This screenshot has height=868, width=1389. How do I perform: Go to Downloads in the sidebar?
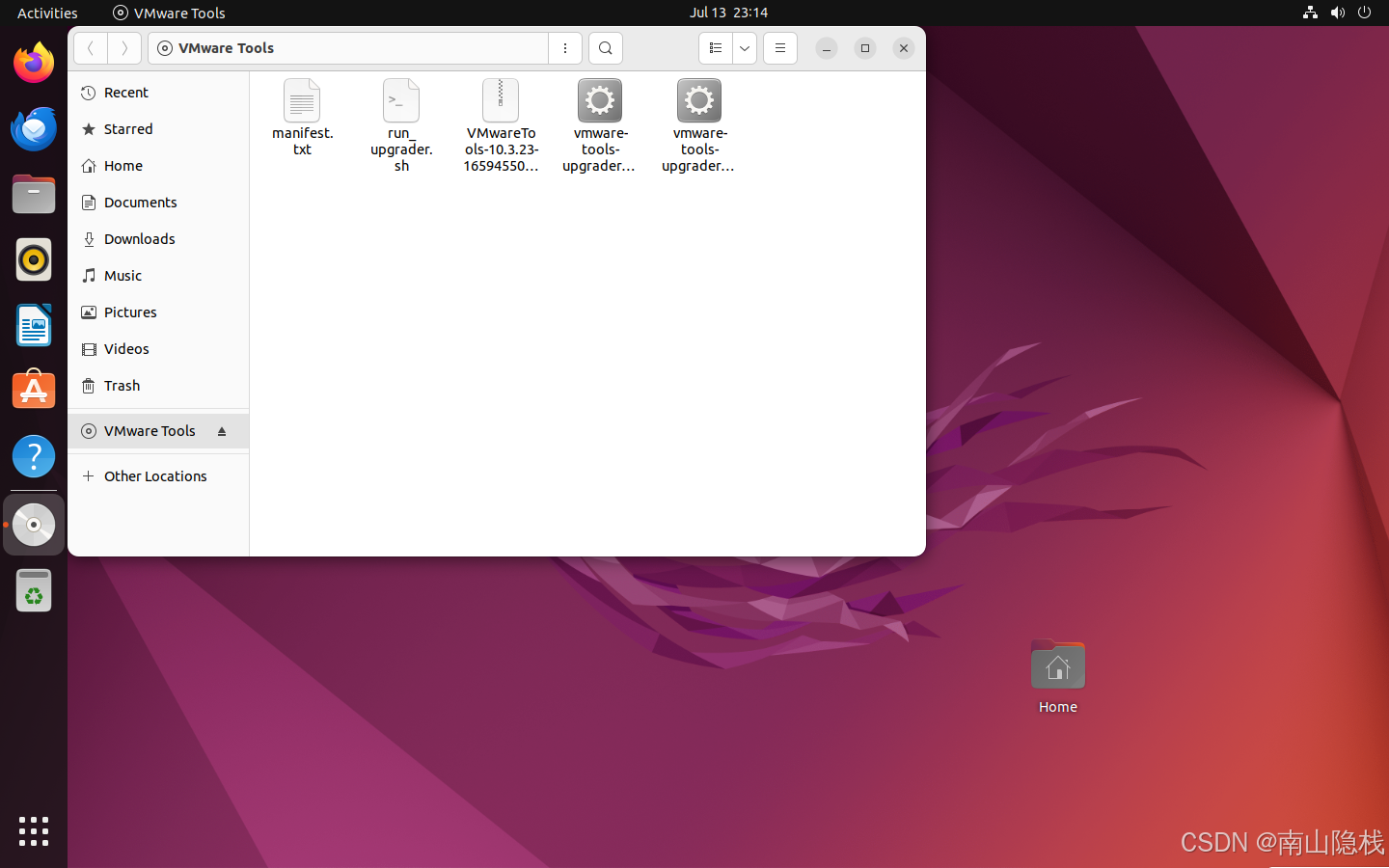[x=140, y=239]
